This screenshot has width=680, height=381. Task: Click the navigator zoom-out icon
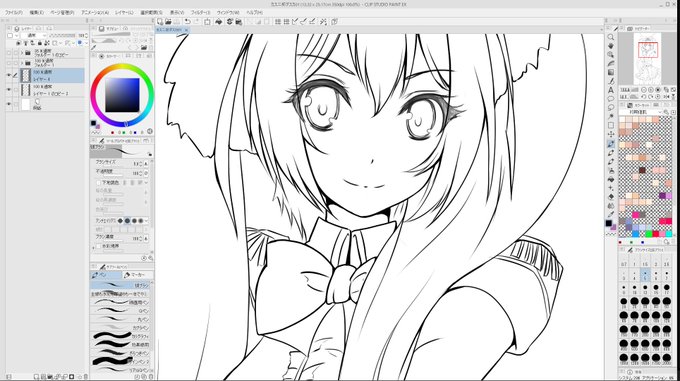(x=644, y=90)
